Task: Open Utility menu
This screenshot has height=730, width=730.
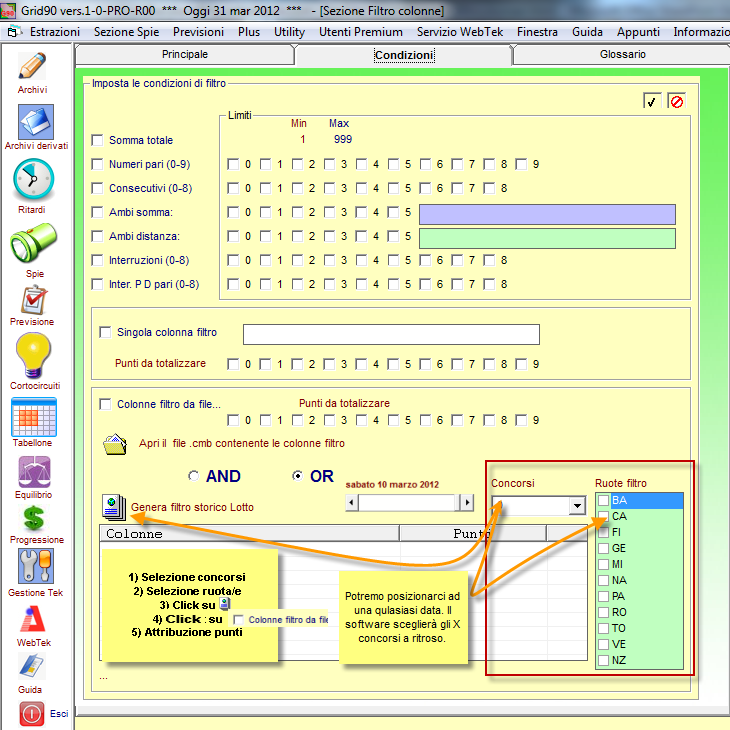Action: [x=290, y=32]
